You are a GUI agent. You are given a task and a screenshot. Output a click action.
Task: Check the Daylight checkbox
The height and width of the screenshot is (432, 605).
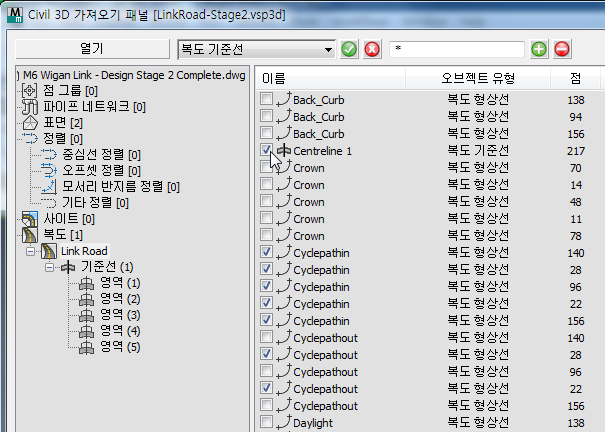266,421
